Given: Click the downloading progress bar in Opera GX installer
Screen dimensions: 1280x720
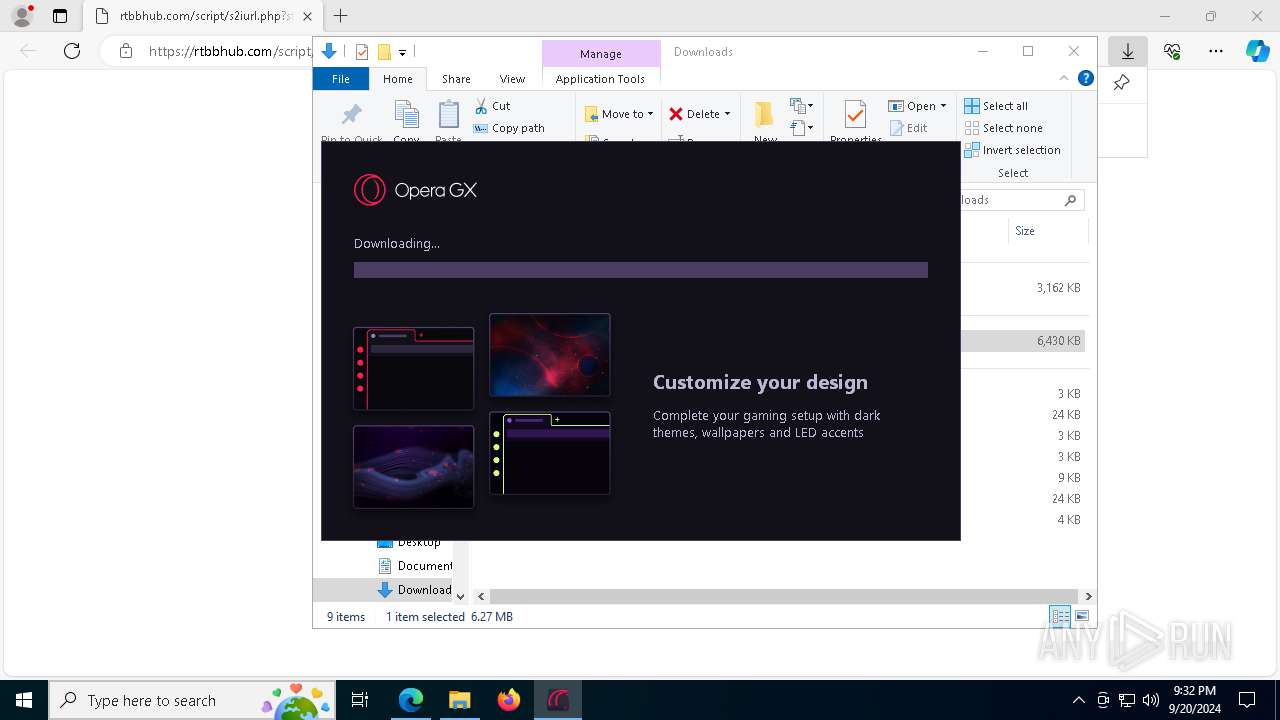Looking at the screenshot, I should click(641, 270).
